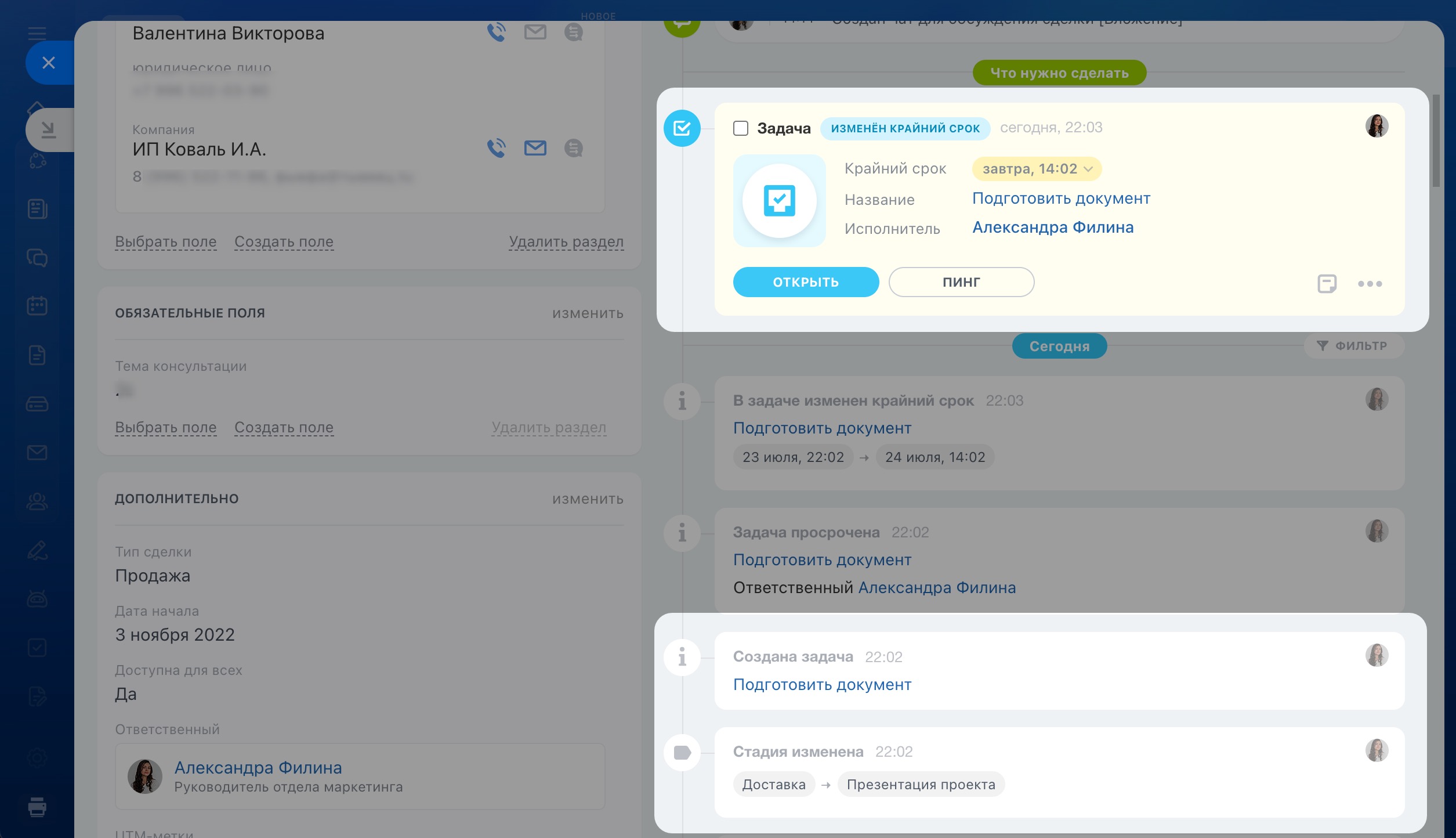
Task: Click the blue task icon on the timeline
Action: tap(682, 128)
